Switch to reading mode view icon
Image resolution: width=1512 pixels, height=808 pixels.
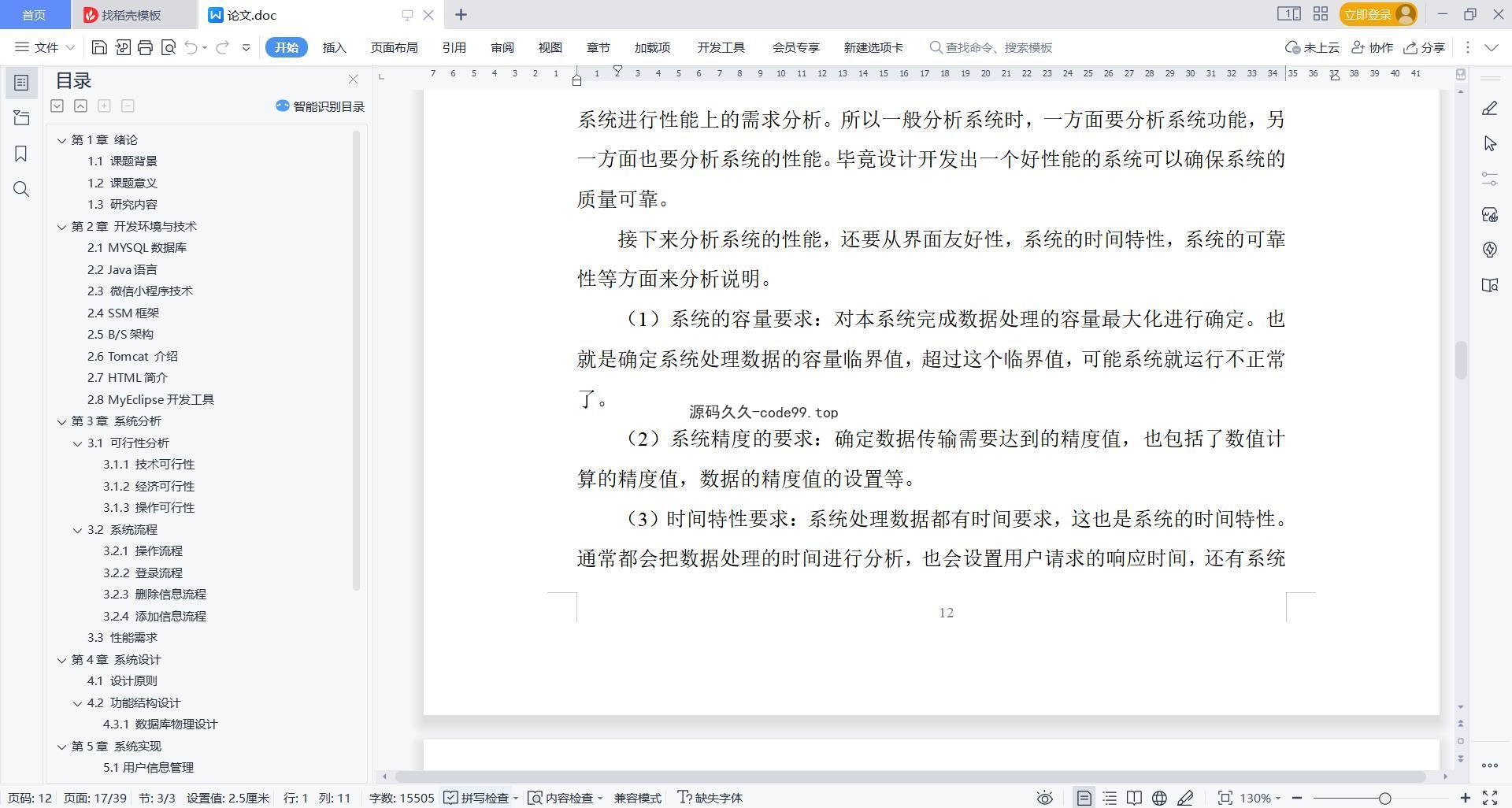tap(1134, 798)
